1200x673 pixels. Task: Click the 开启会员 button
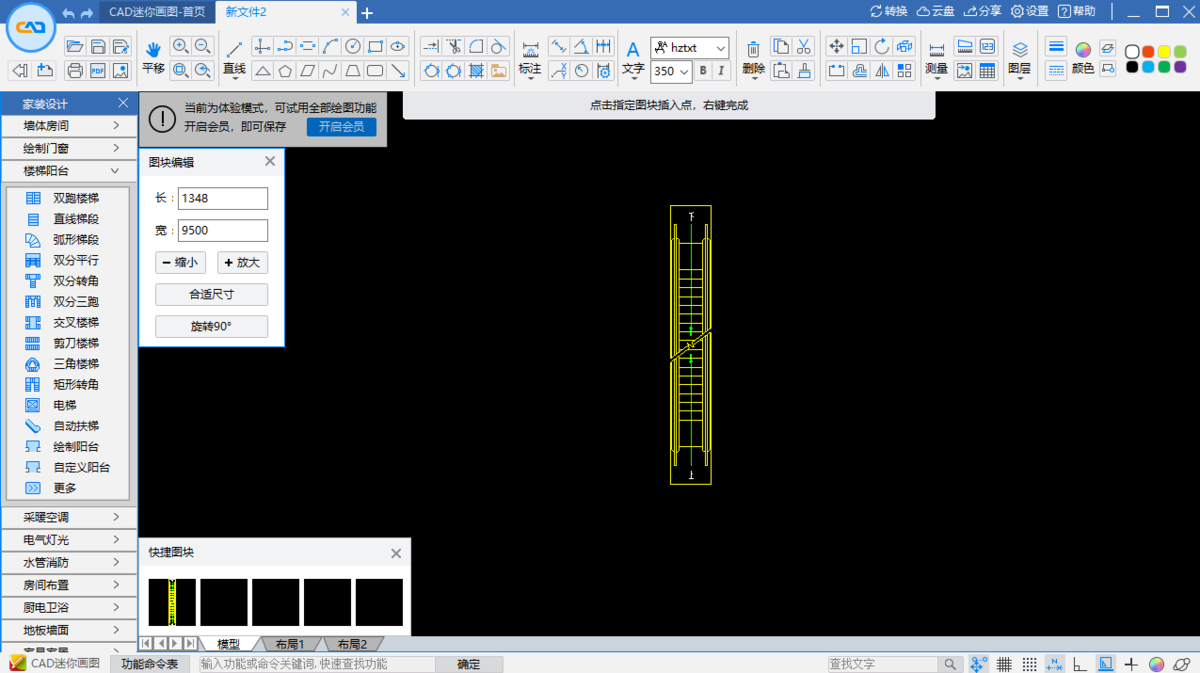coord(341,127)
